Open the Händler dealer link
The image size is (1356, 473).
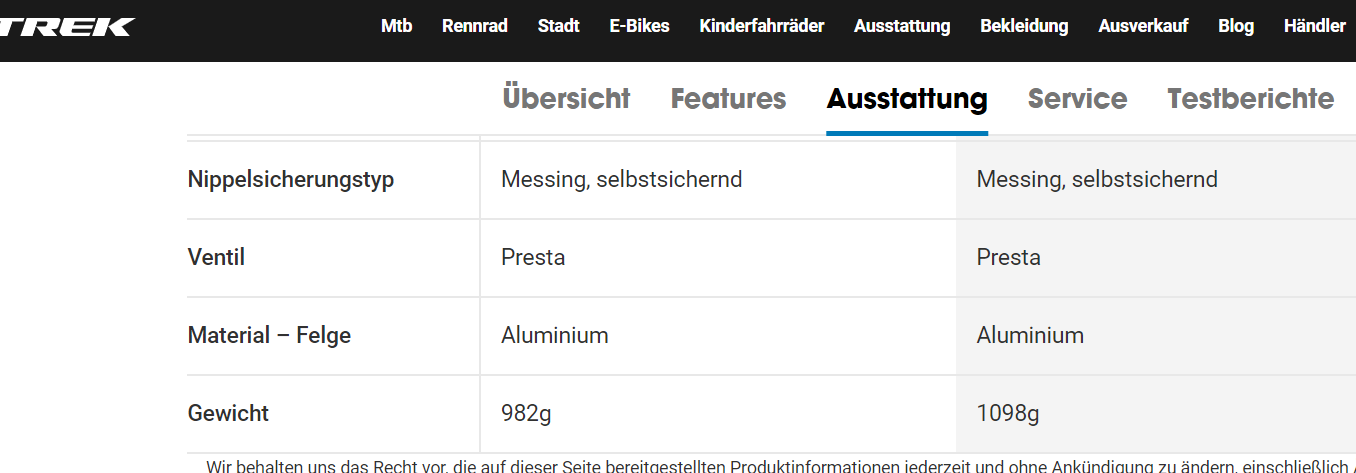click(x=1314, y=26)
